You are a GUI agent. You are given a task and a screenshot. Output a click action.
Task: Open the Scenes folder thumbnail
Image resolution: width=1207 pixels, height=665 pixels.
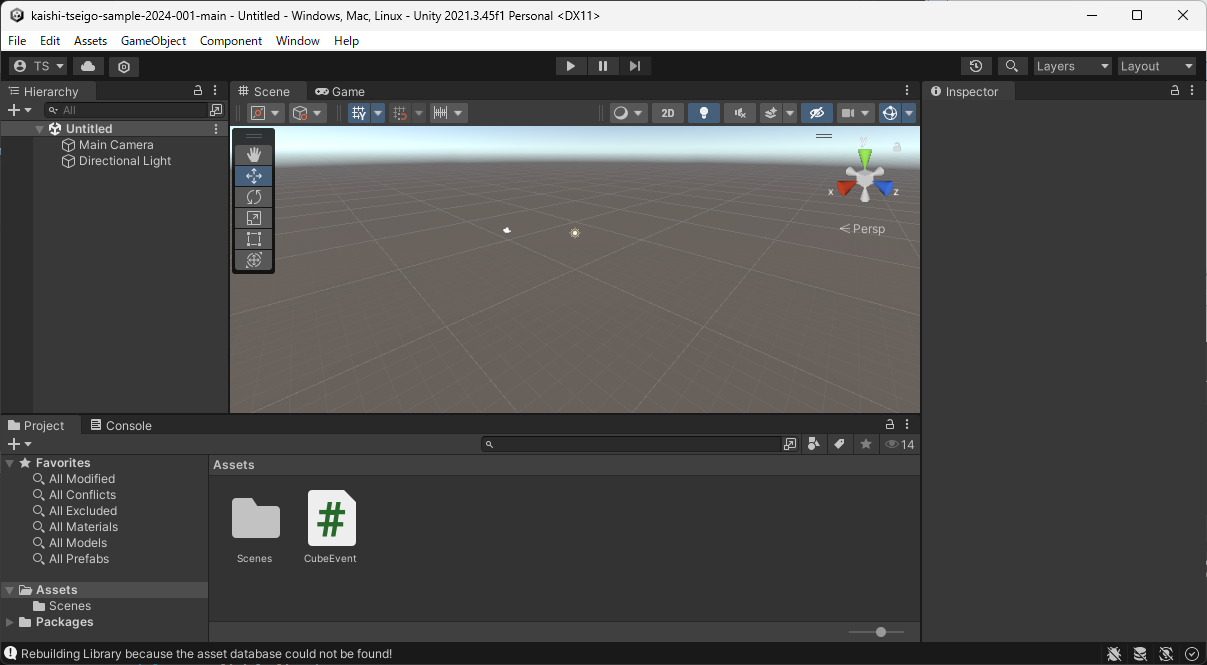tap(255, 528)
